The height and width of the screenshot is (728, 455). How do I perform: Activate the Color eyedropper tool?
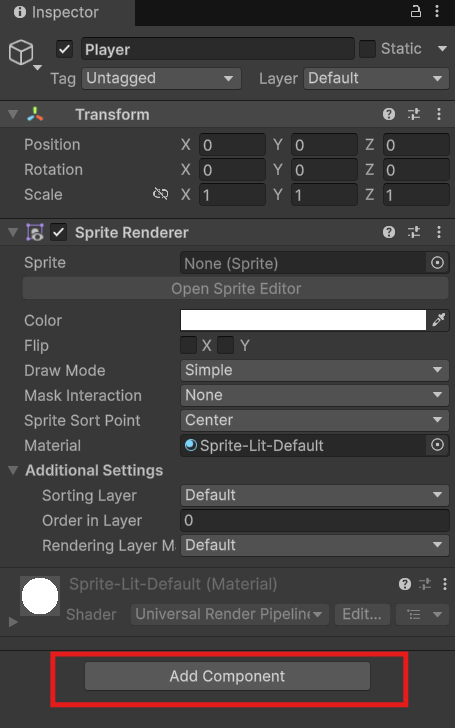[438, 320]
